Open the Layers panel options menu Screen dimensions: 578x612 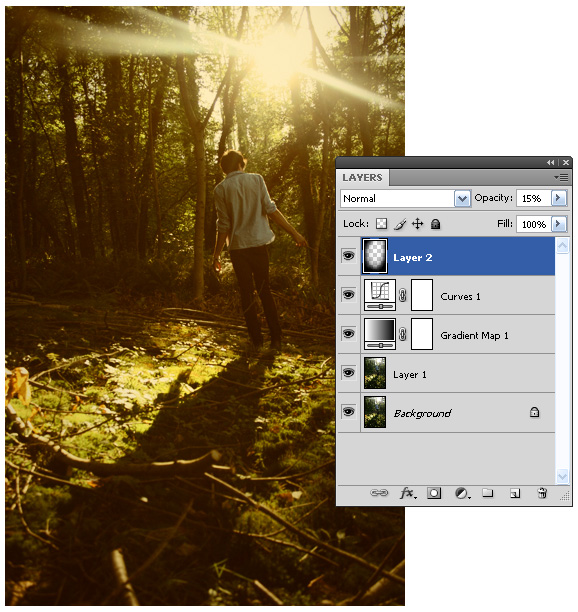(x=561, y=178)
